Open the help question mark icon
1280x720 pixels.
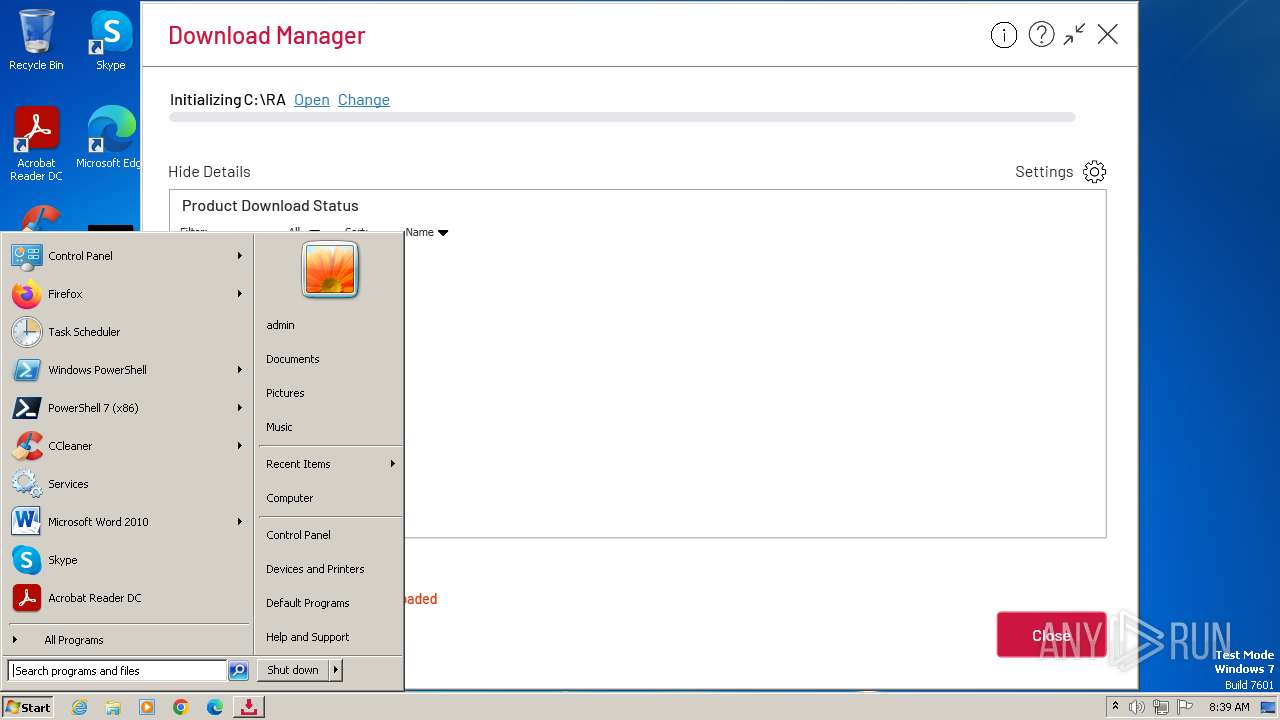pyautogui.click(x=1041, y=35)
